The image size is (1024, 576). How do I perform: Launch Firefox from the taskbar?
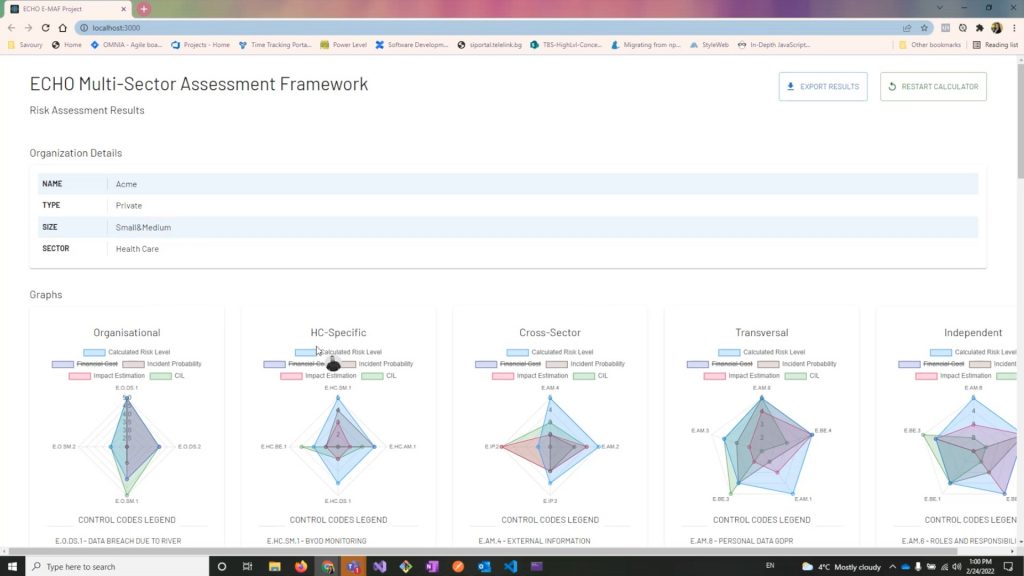pyautogui.click(x=300, y=566)
